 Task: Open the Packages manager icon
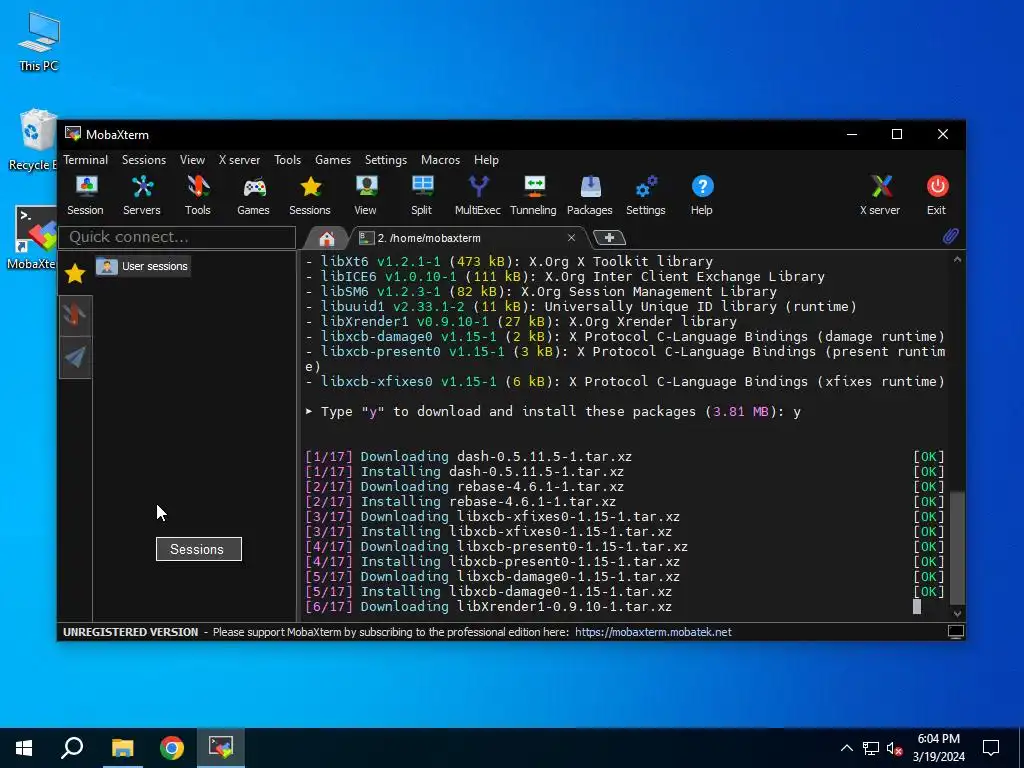click(590, 195)
